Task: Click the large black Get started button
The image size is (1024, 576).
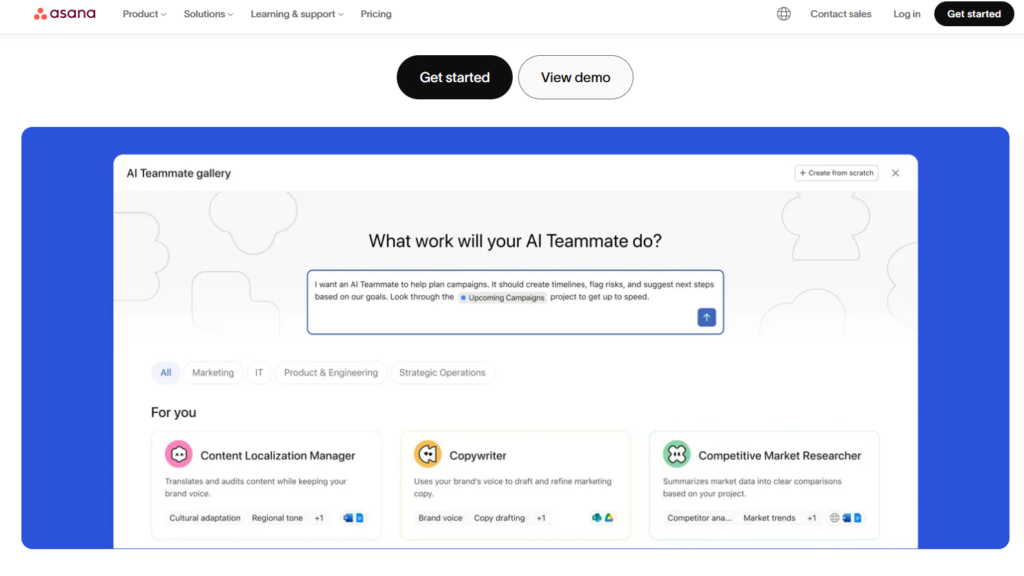Action: 455,77
